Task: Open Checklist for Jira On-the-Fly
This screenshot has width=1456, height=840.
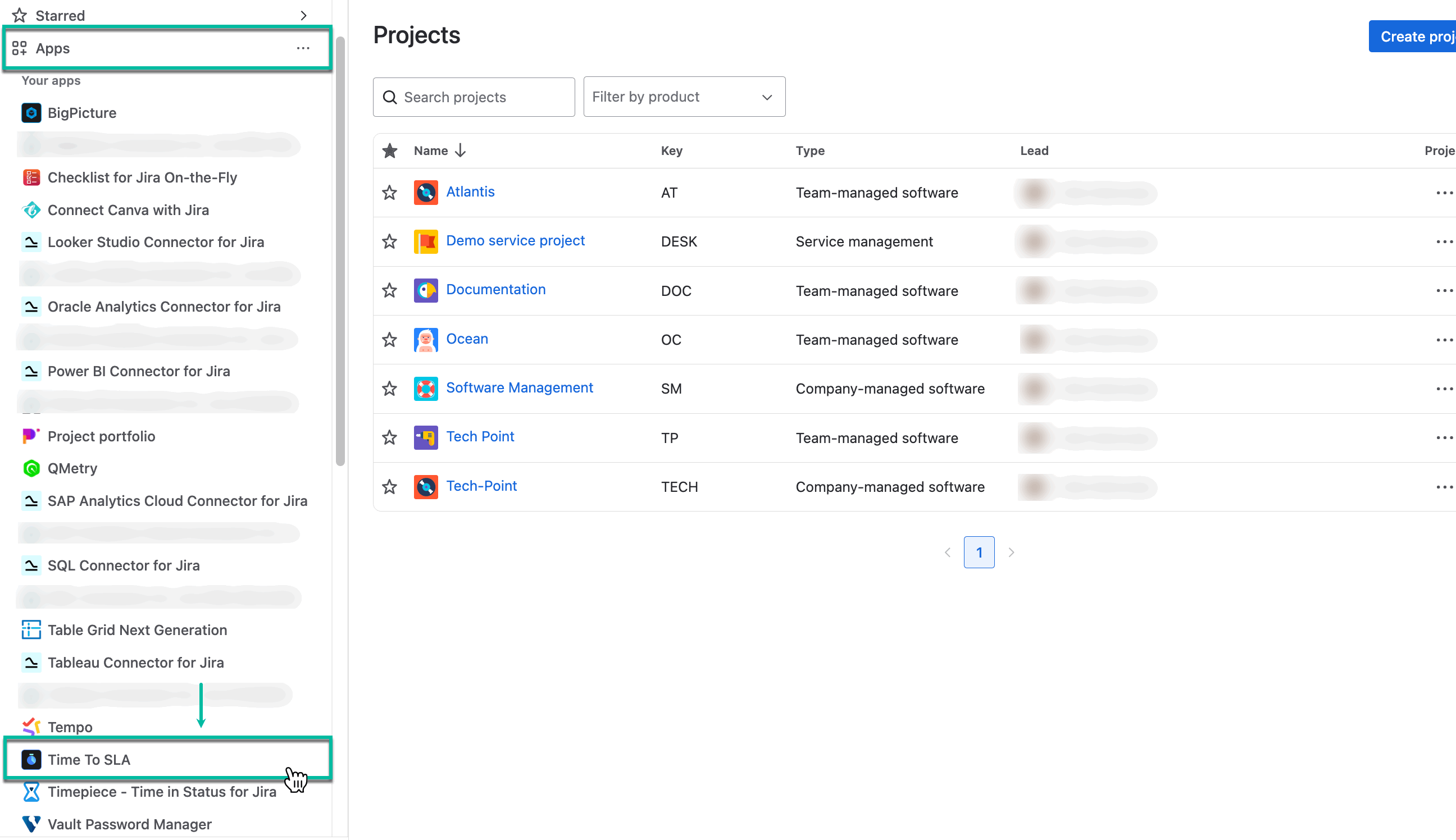Action: click(142, 177)
